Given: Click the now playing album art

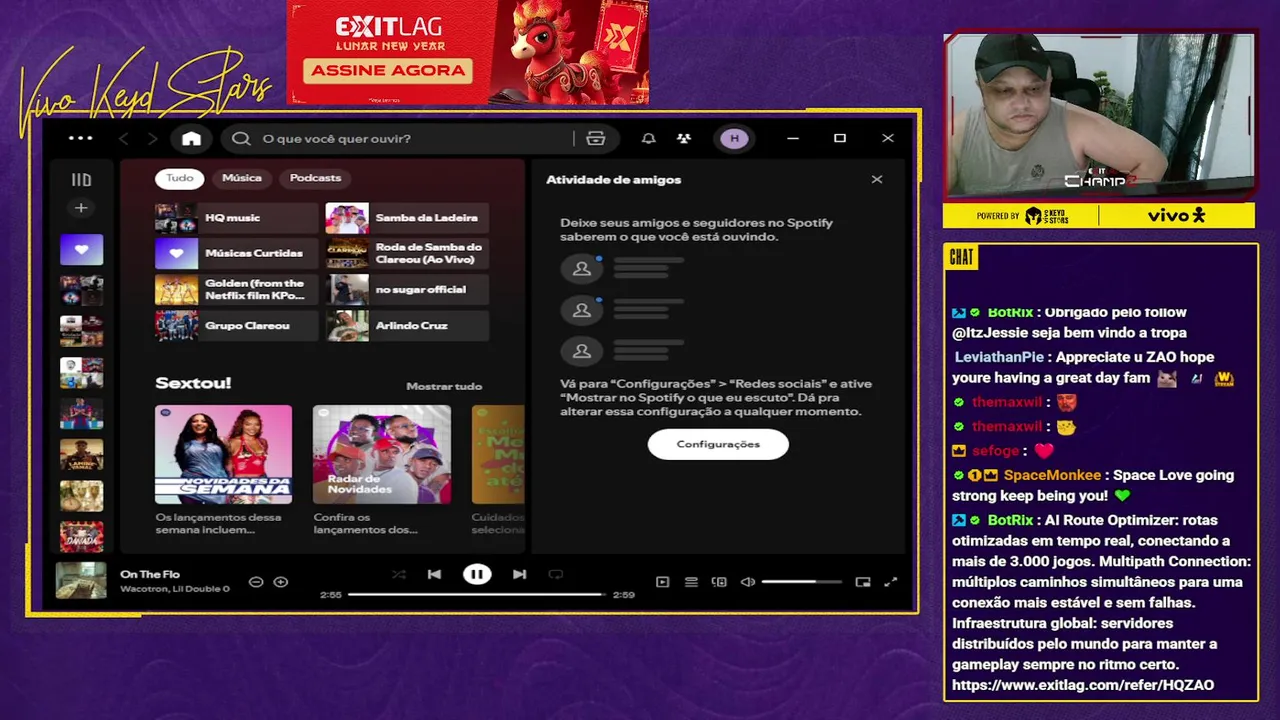Looking at the screenshot, I should pos(80,581).
